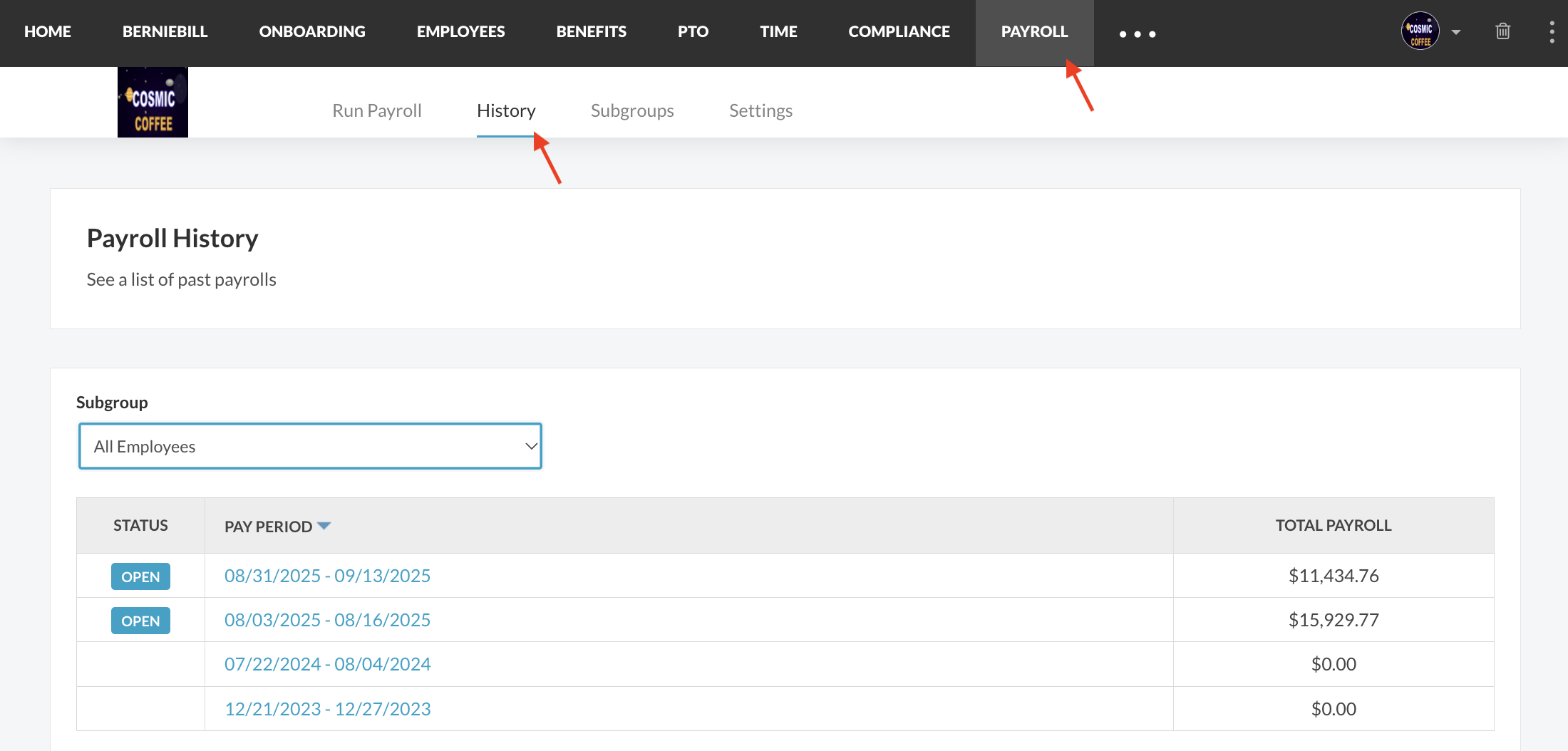The height and width of the screenshot is (751, 1568).
Task: Open the payroll Settings tab
Action: tap(760, 110)
